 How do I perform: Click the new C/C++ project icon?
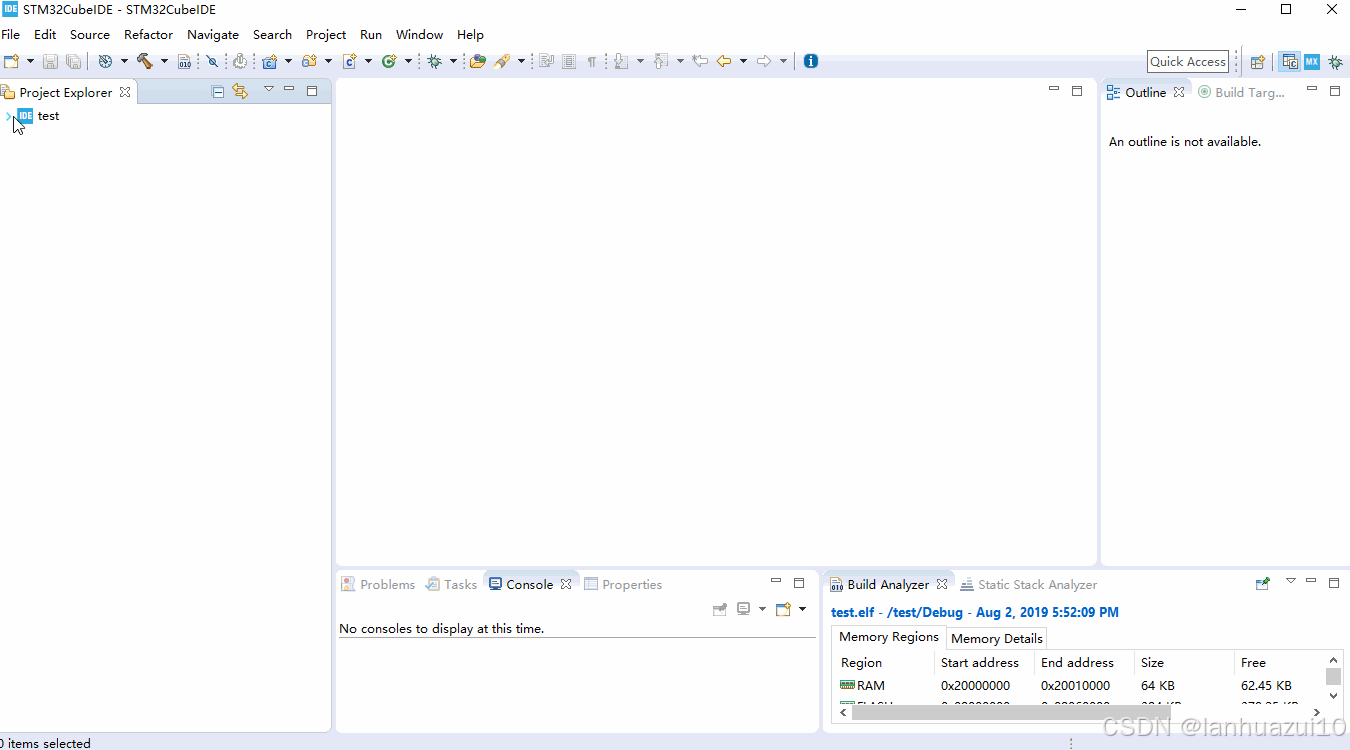point(269,61)
